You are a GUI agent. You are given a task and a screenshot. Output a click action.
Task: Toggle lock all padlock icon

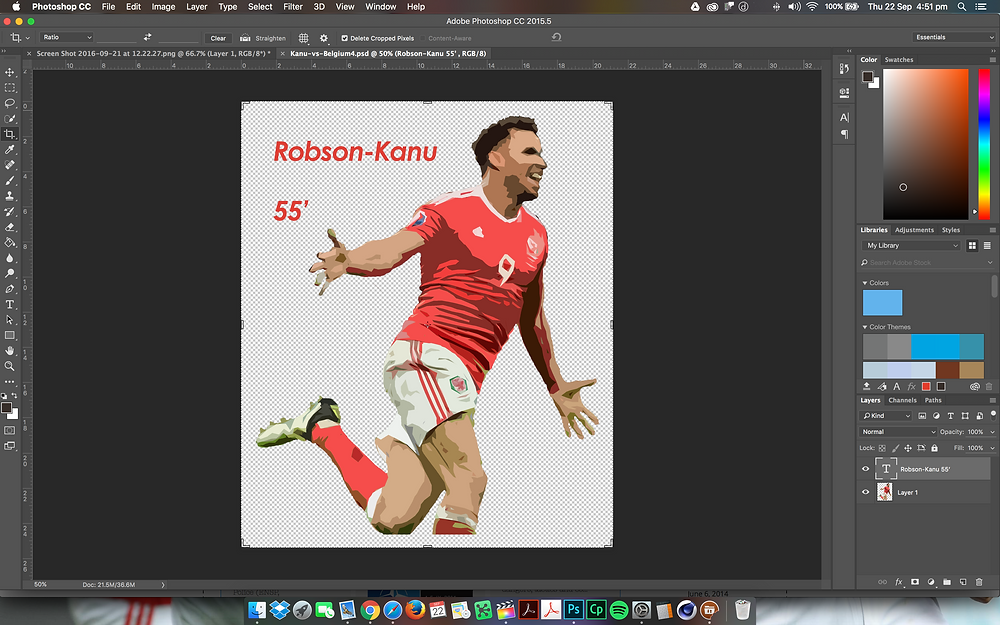click(934, 448)
